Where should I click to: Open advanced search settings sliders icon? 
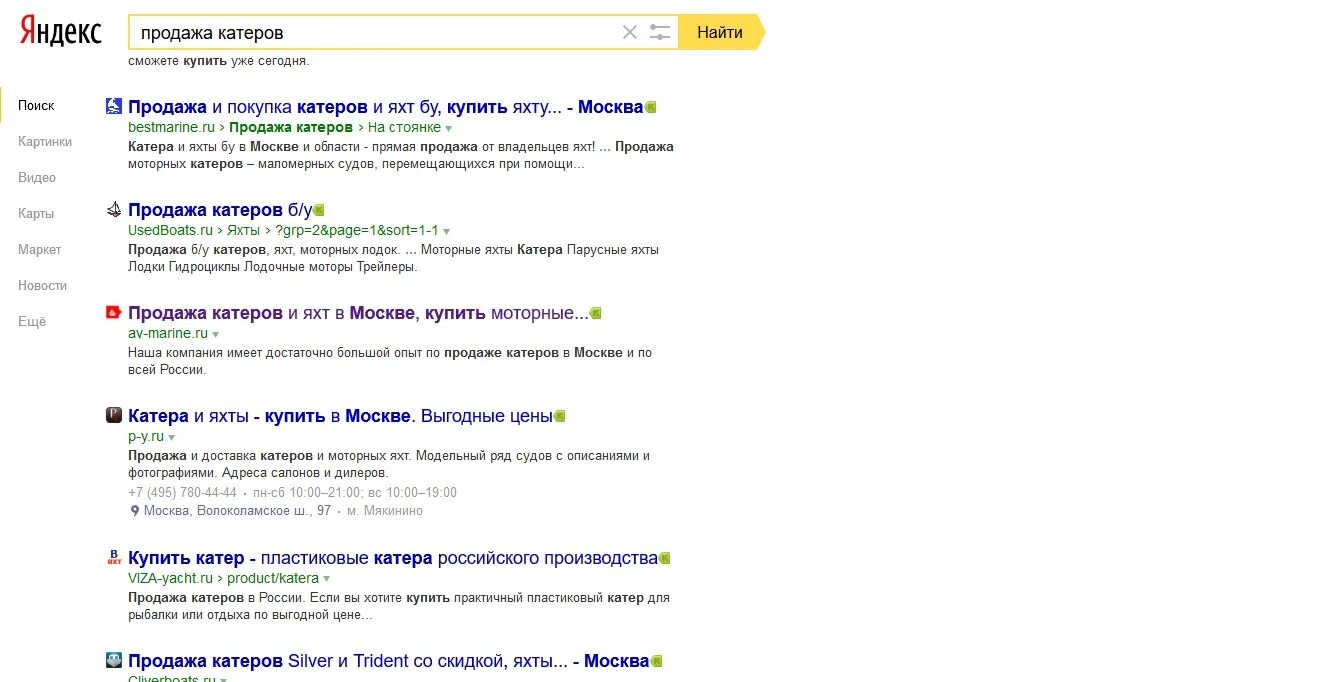[660, 32]
